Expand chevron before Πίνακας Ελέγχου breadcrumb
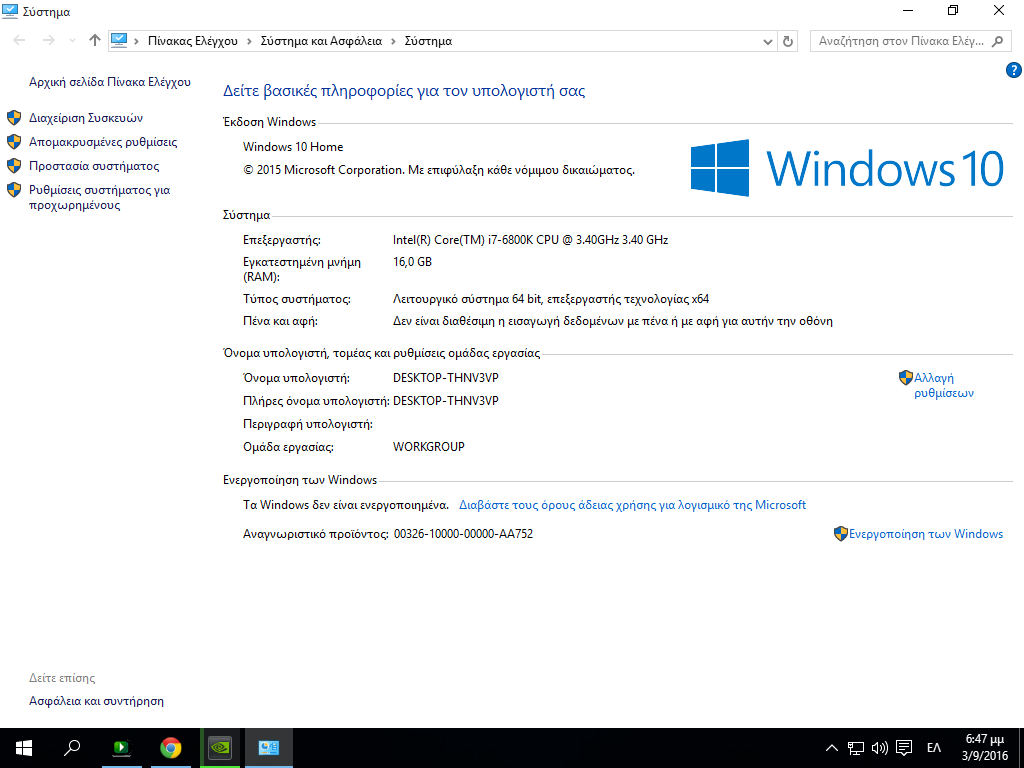 pyautogui.click(x=136, y=41)
